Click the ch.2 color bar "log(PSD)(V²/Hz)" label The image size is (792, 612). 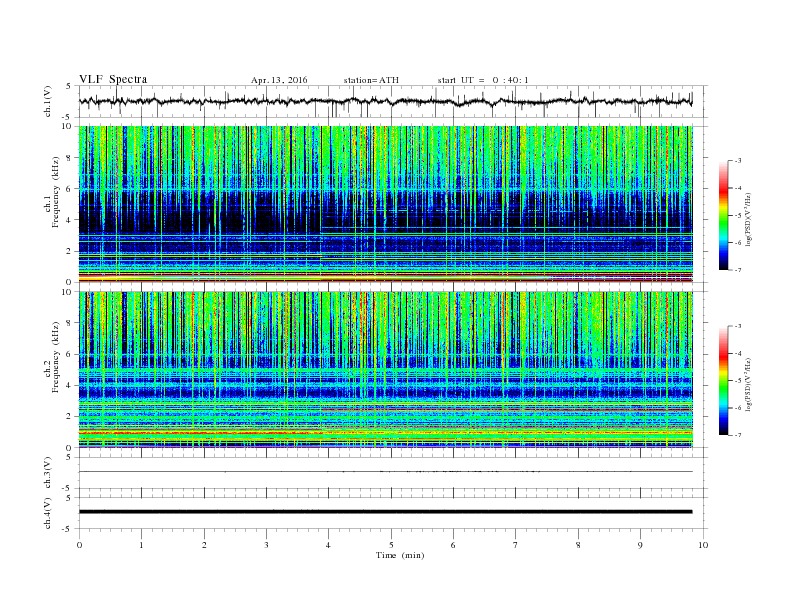(x=748, y=384)
